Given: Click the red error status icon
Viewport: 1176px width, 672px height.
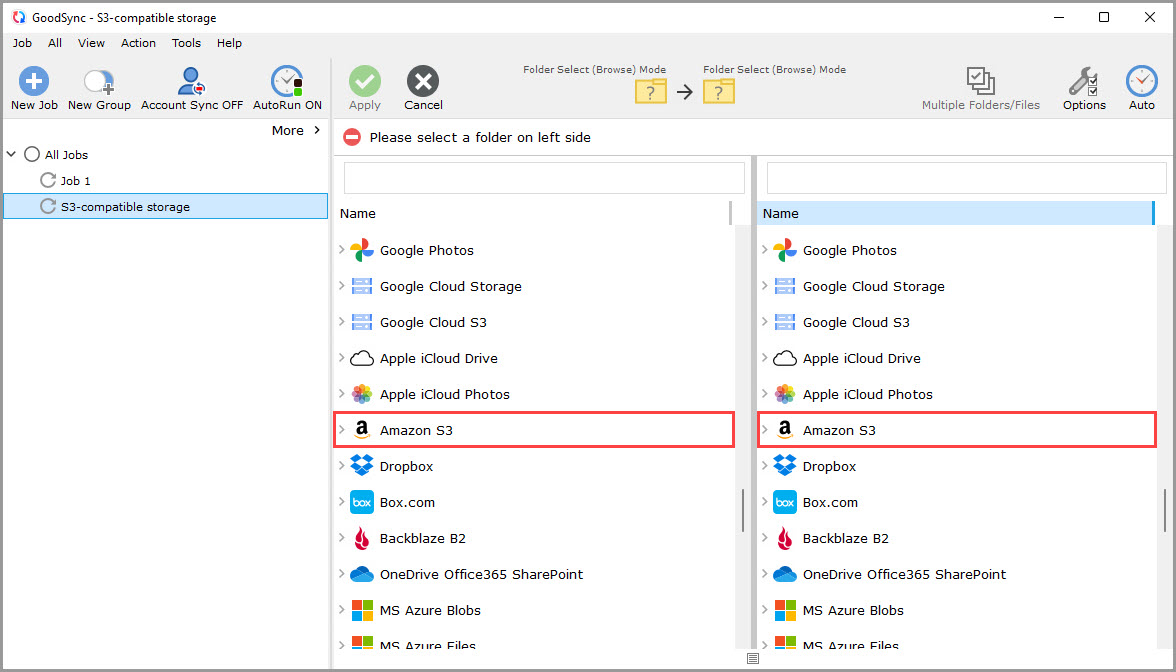Looking at the screenshot, I should coord(352,137).
